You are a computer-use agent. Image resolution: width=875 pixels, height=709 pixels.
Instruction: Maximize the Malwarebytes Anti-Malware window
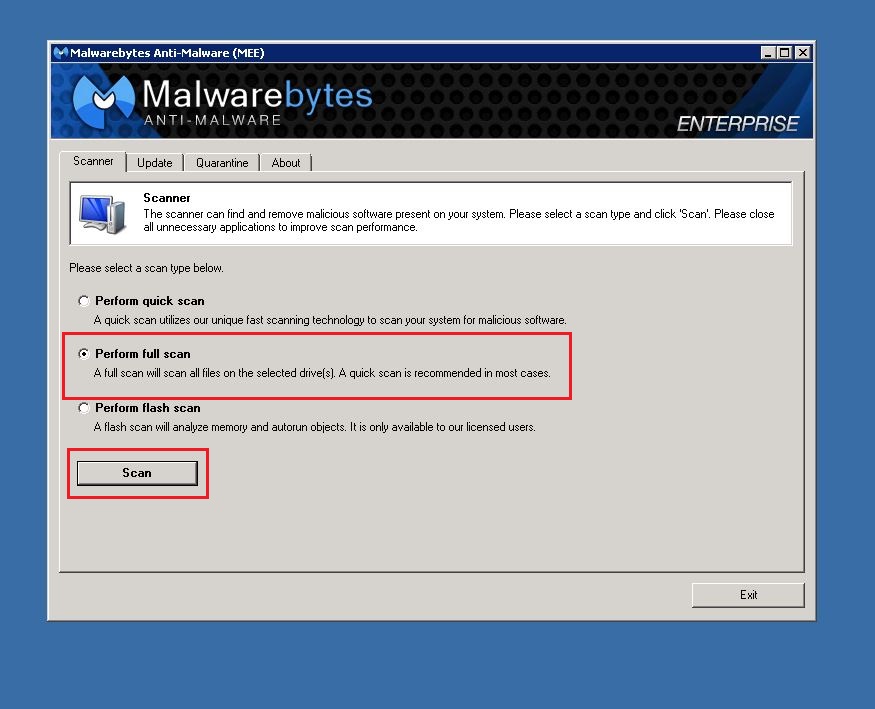(785, 53)
